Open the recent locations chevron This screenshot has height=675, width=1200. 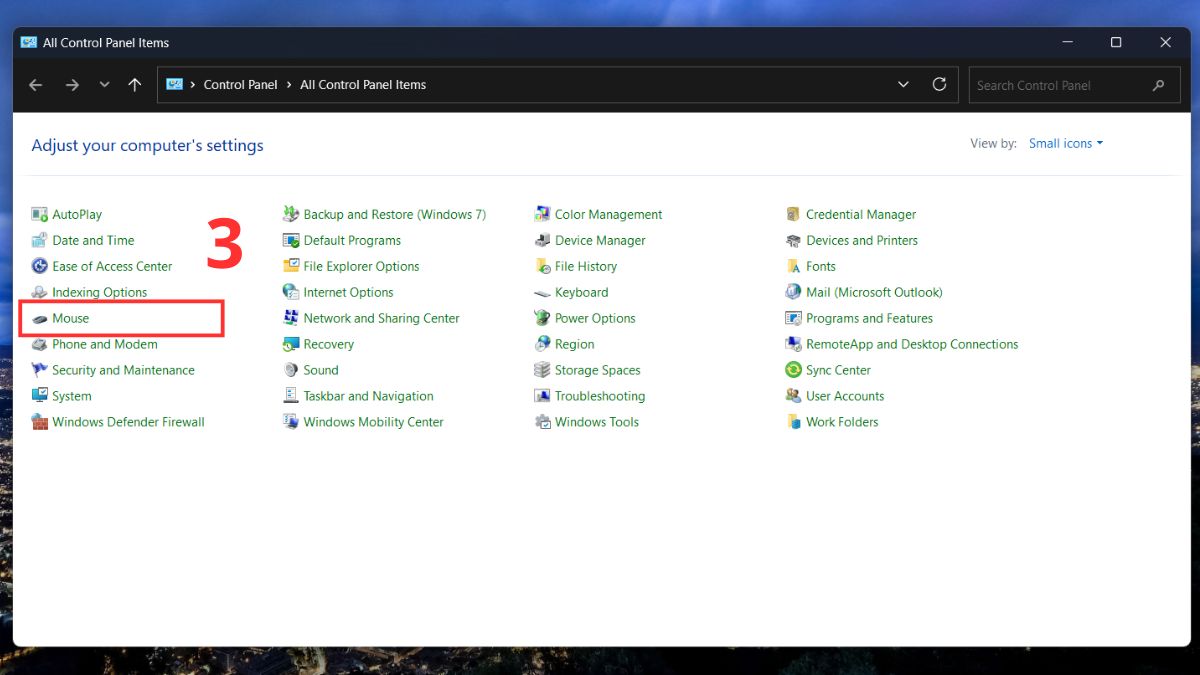104,85
